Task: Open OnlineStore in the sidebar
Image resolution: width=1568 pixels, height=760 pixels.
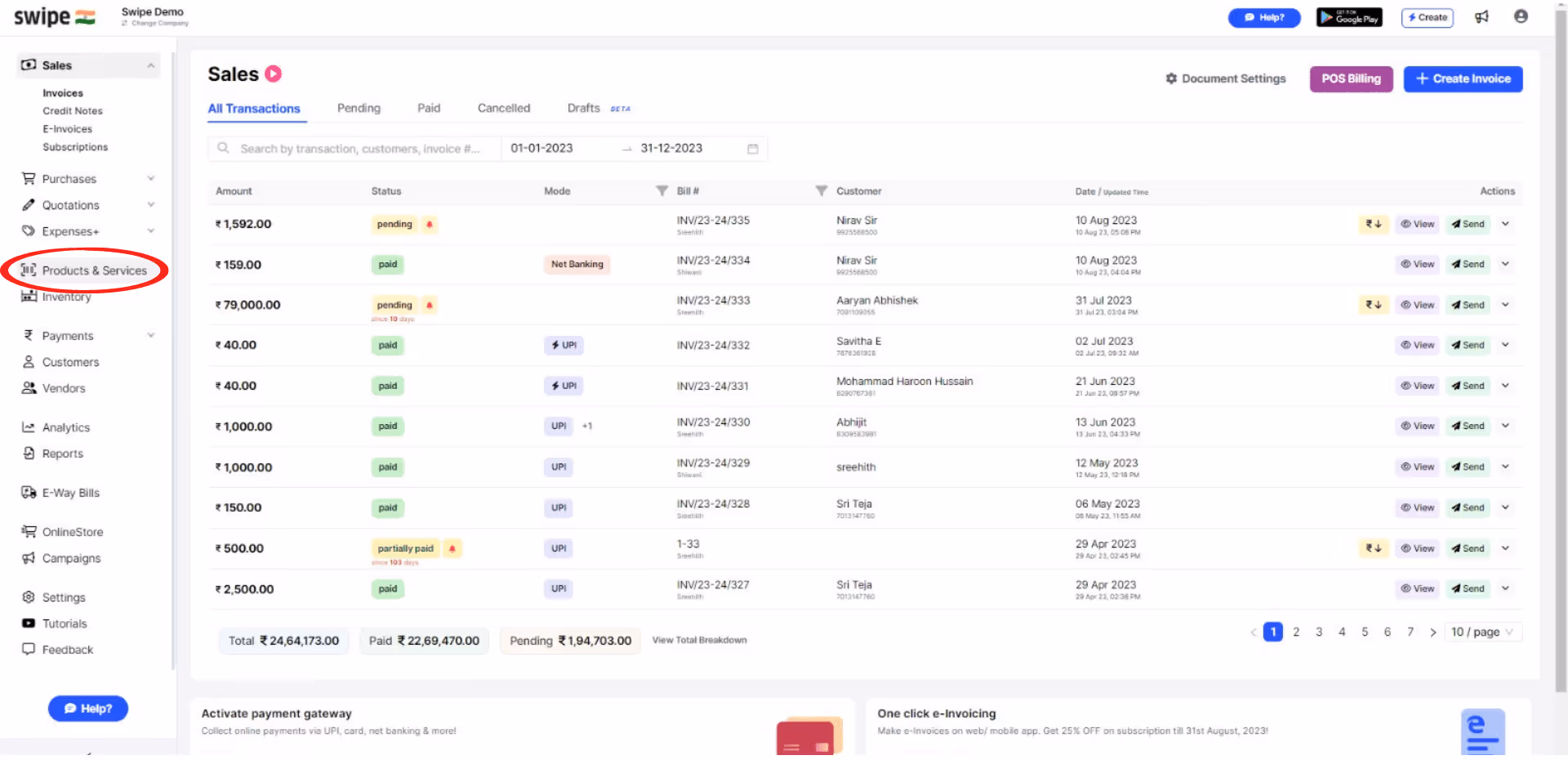Action: [62, 532]
